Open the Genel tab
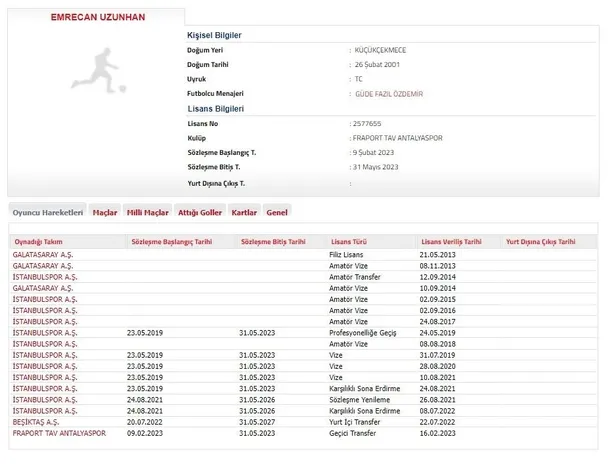This screenshot has height=464, width=616. [x=278, y=213]
